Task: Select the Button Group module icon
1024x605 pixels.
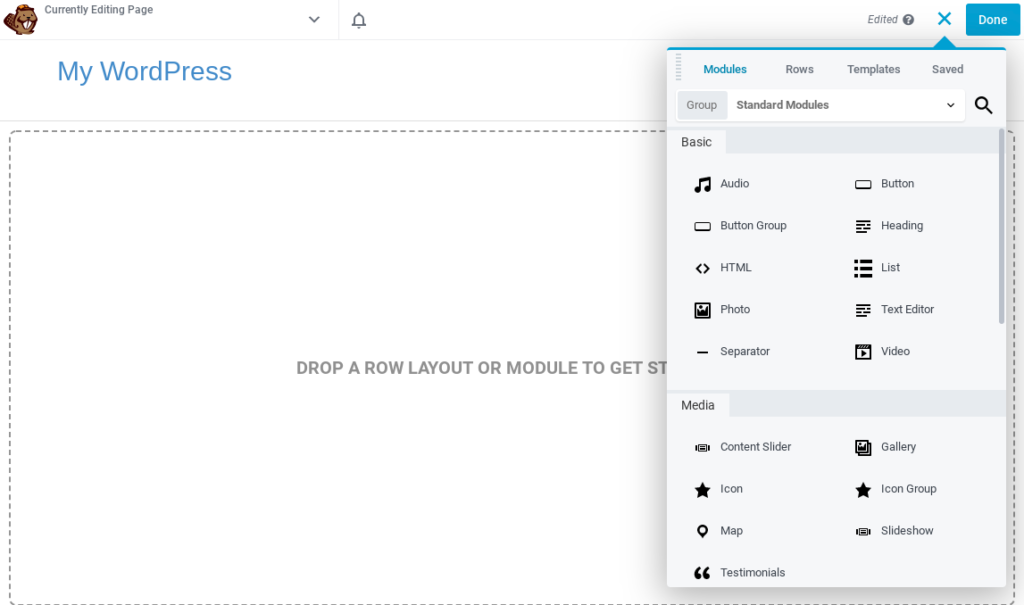Action: click(x=703, y=226)
